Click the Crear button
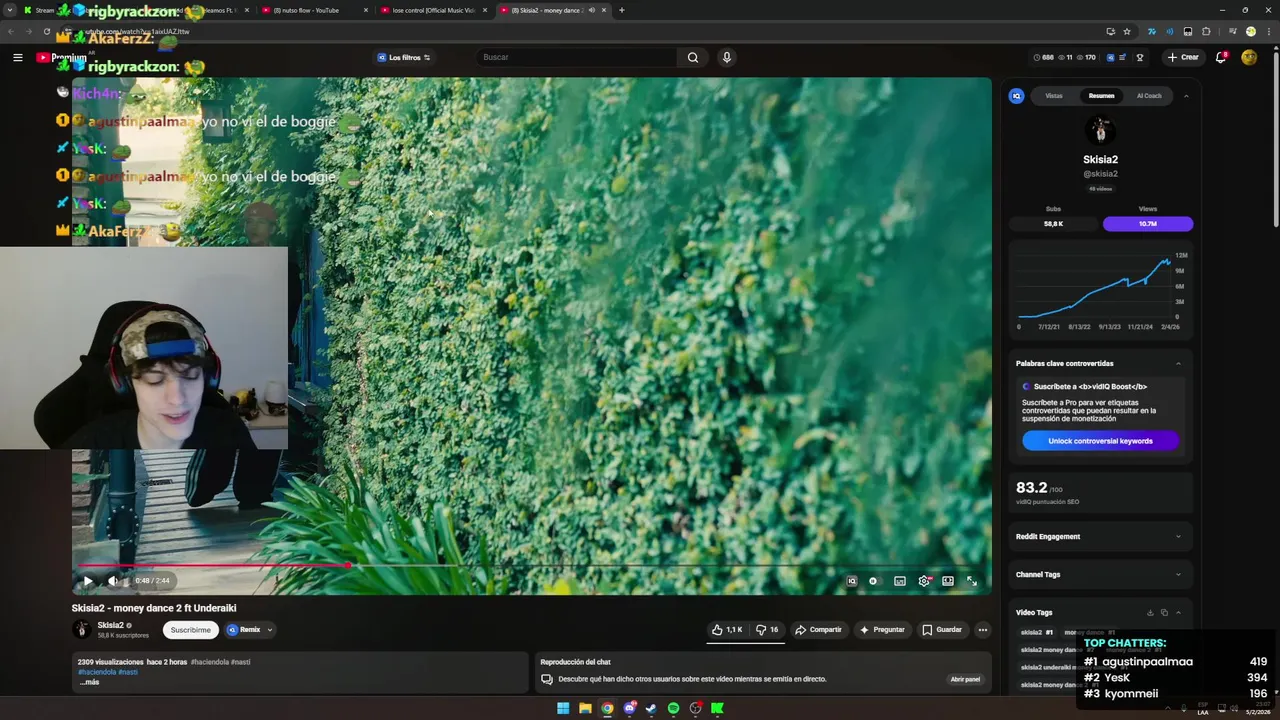 (1182, 57)
